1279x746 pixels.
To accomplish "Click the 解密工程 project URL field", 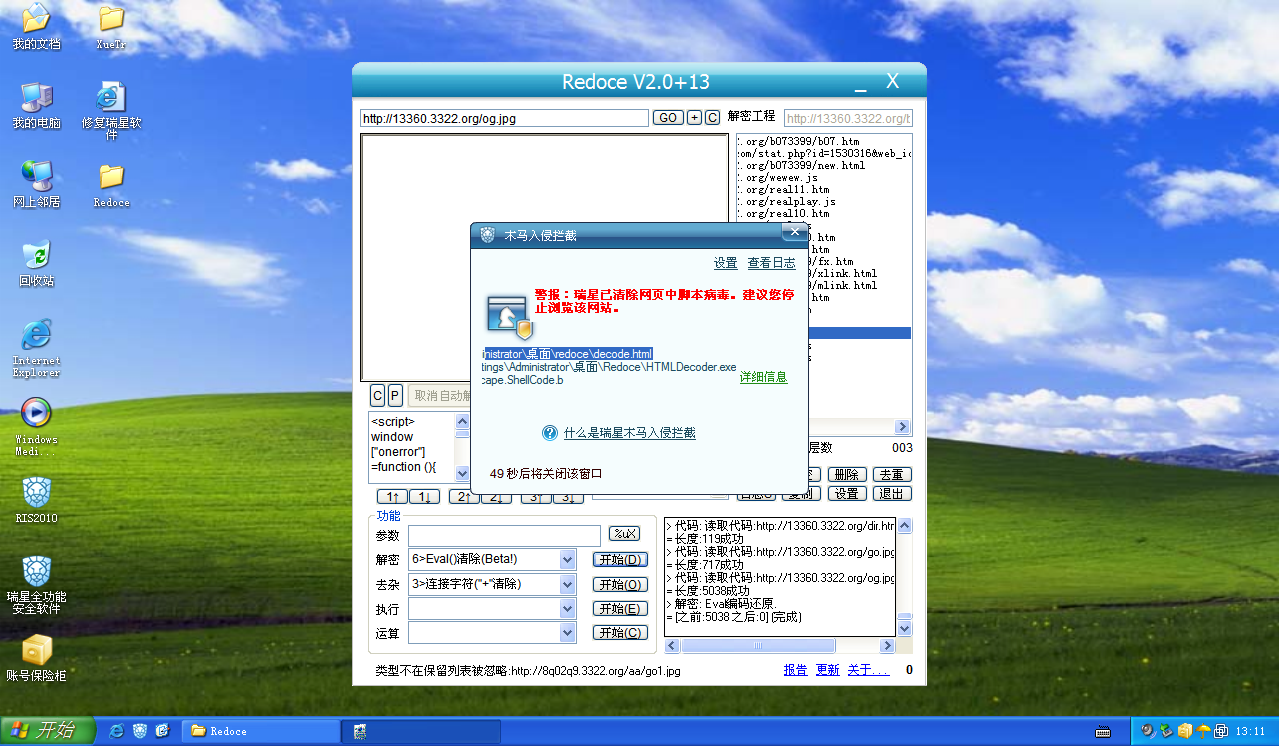I will (848, 118).
